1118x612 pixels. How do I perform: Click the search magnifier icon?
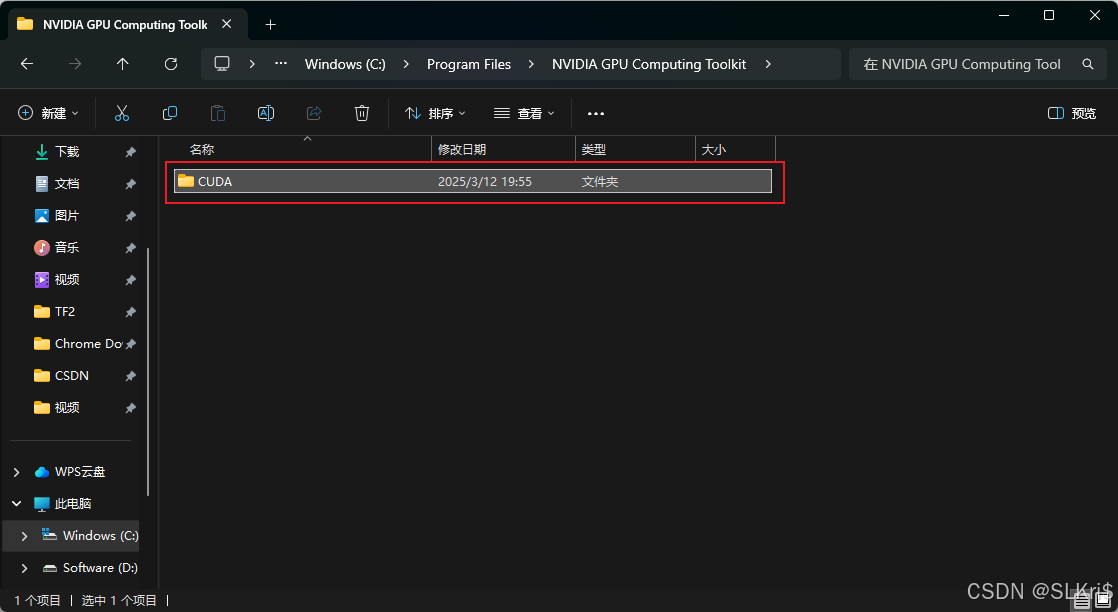click(x=1087, y=64)
